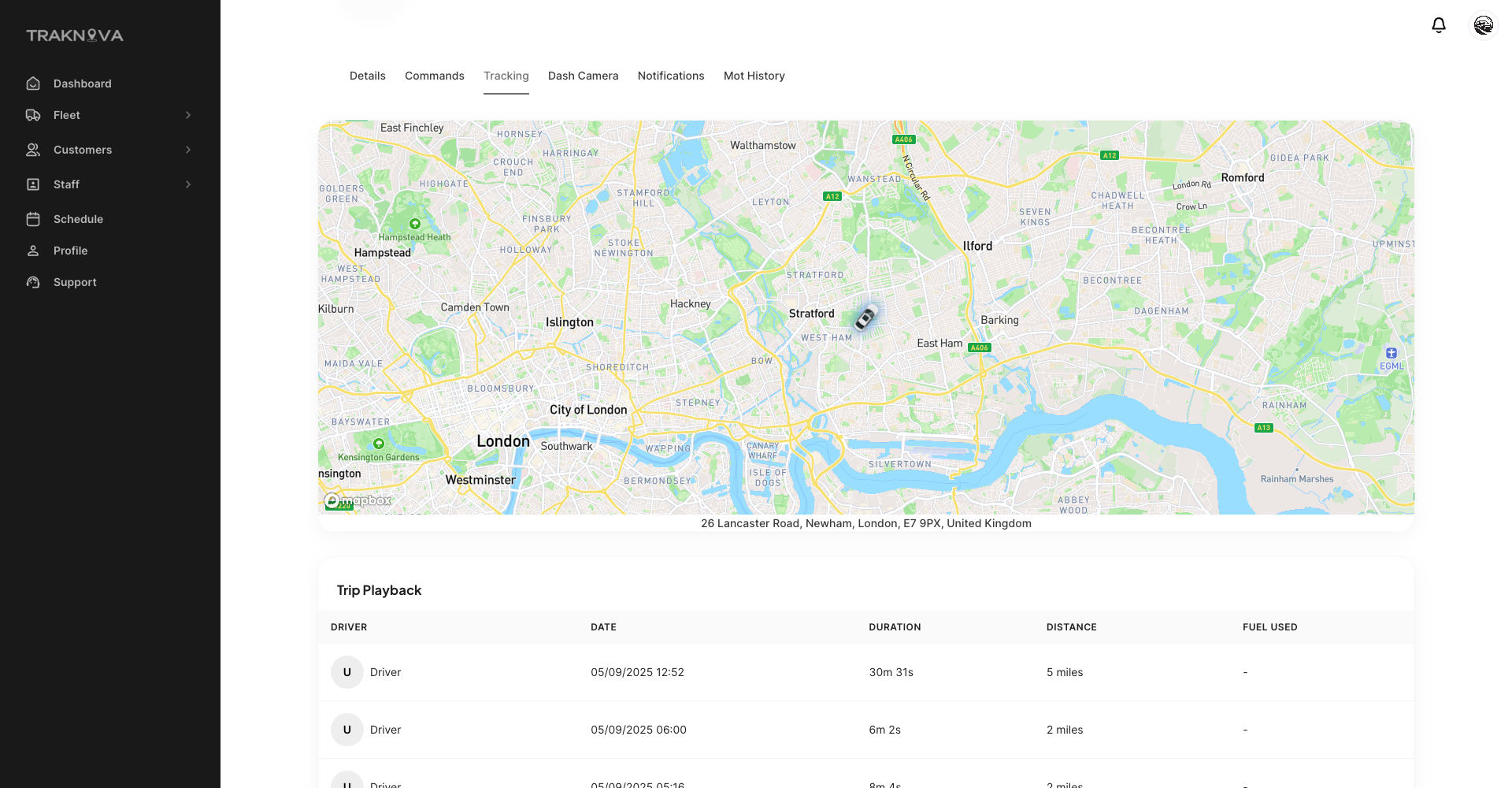This screenshot has width=1512, height=788.
Task: Click the 30m 31s duration cell
Action: pyautogui.click(x=891, y=672)
